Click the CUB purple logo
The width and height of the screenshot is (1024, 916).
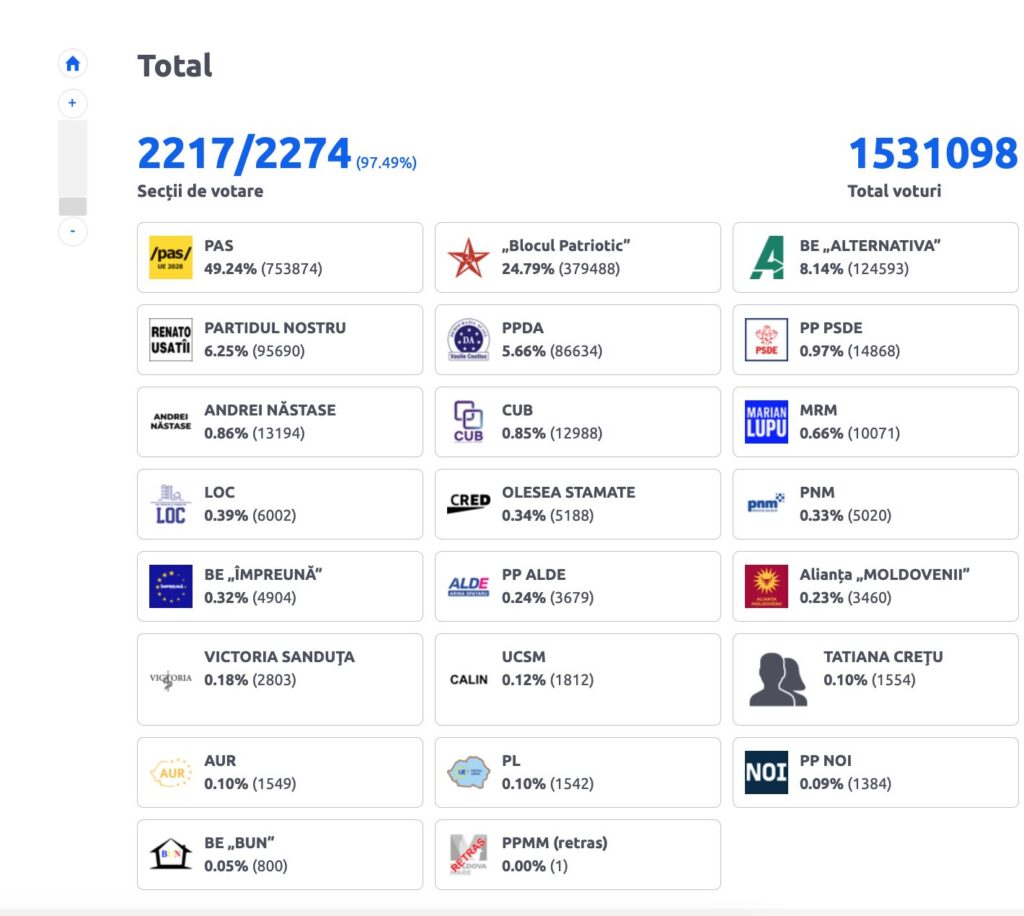pos(468,422)
